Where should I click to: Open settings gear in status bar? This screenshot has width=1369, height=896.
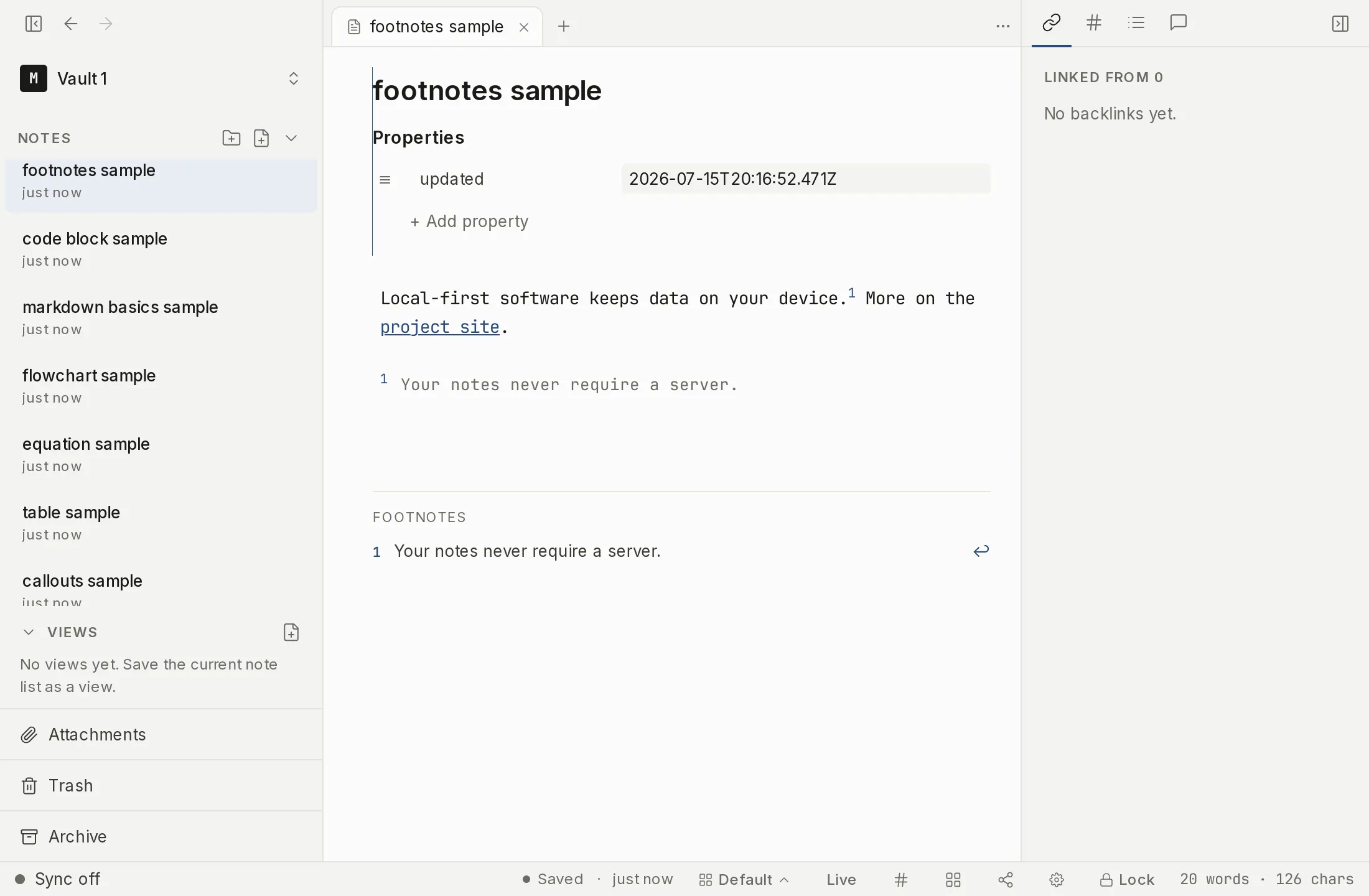pyautogui.click(x=1057, y=880)
